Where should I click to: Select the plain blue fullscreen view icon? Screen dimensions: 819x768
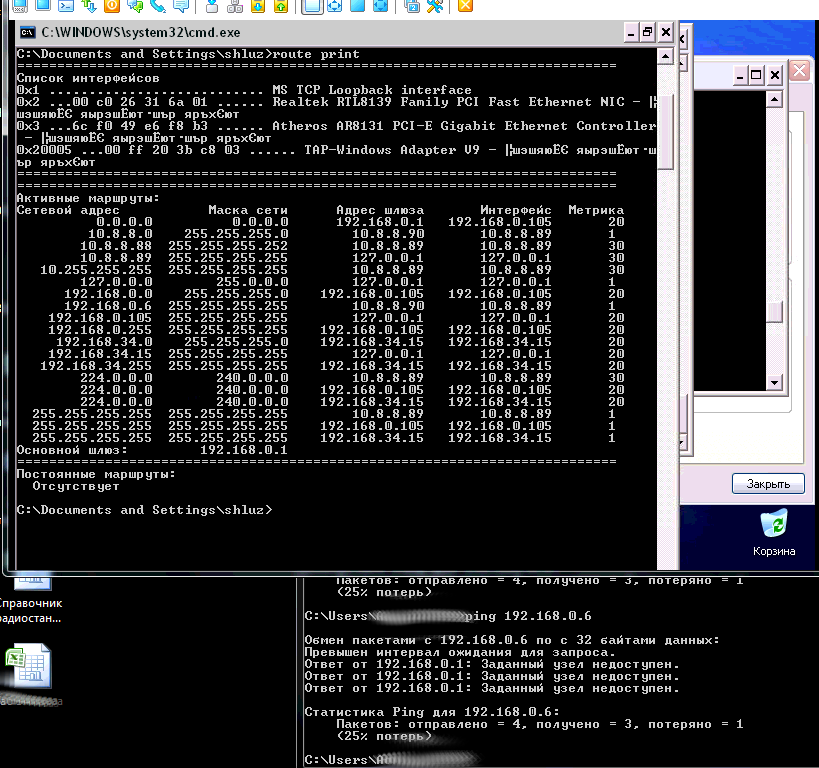tap(357, 6)
